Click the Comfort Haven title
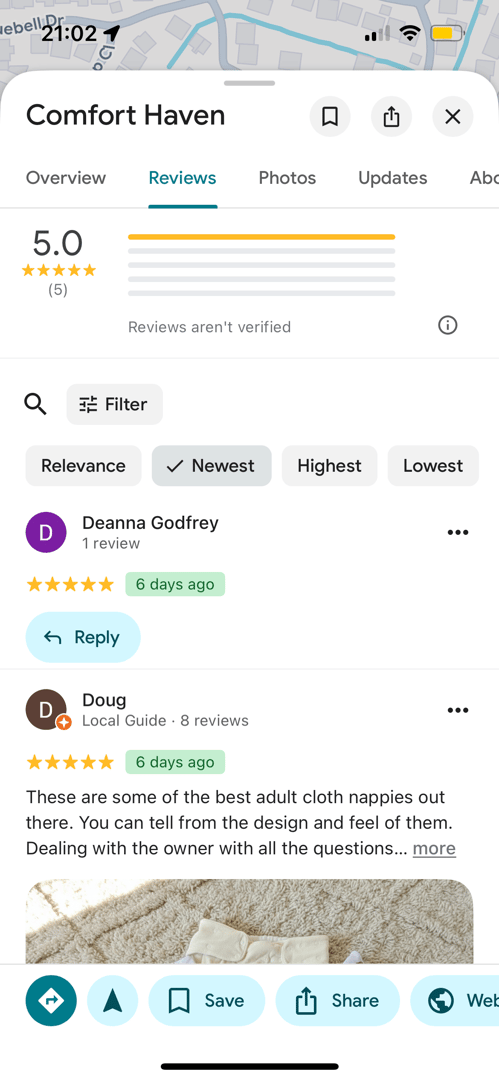 (125, 115)
